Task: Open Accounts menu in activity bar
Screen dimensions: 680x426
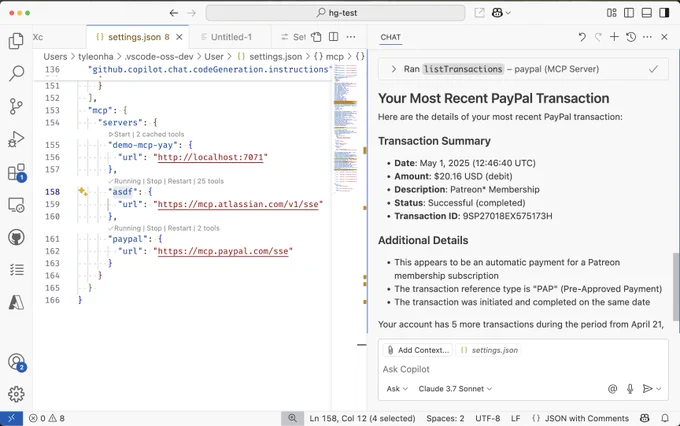Action: coord(16,362)
